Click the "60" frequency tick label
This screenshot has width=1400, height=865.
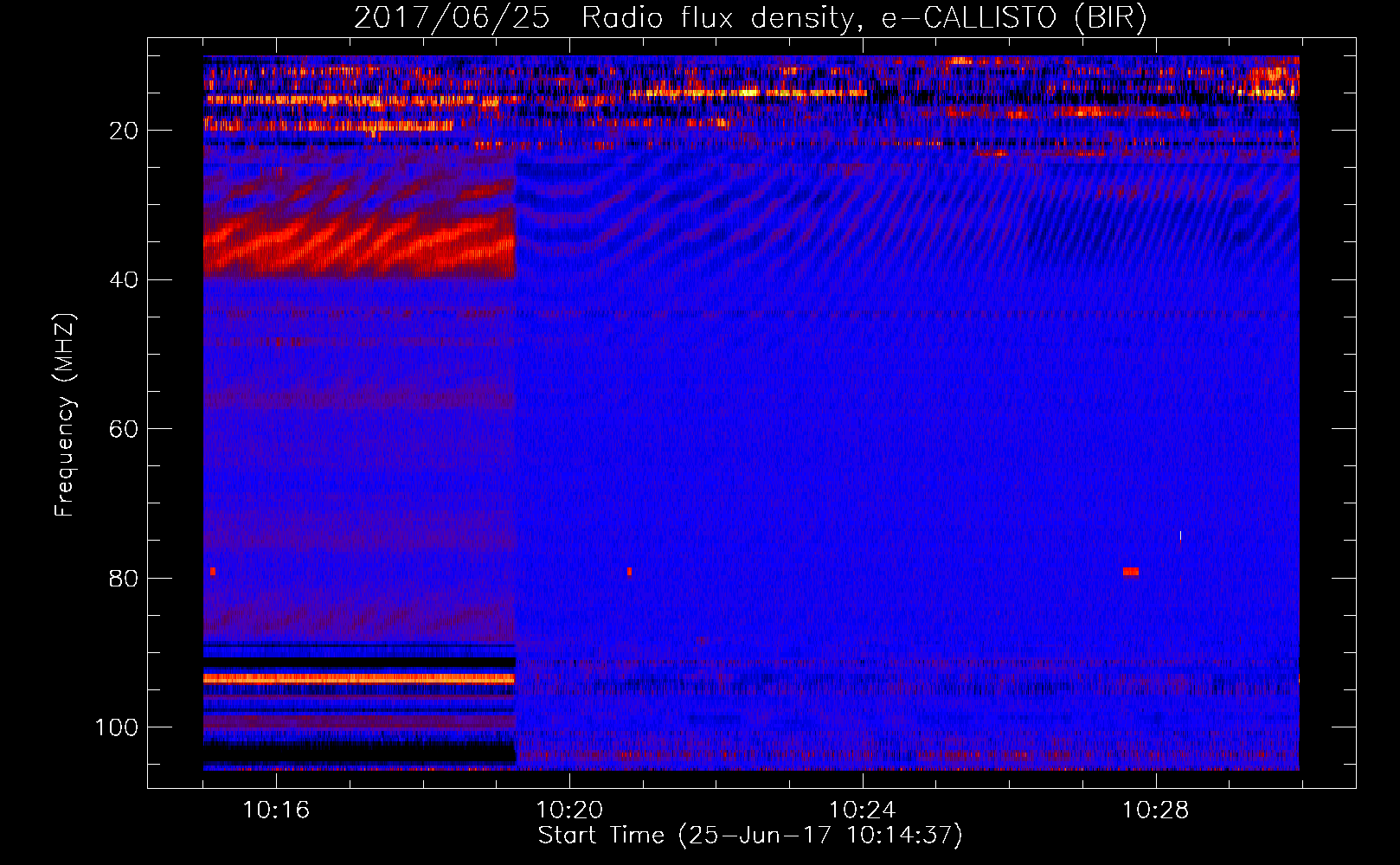coord(124,429)
